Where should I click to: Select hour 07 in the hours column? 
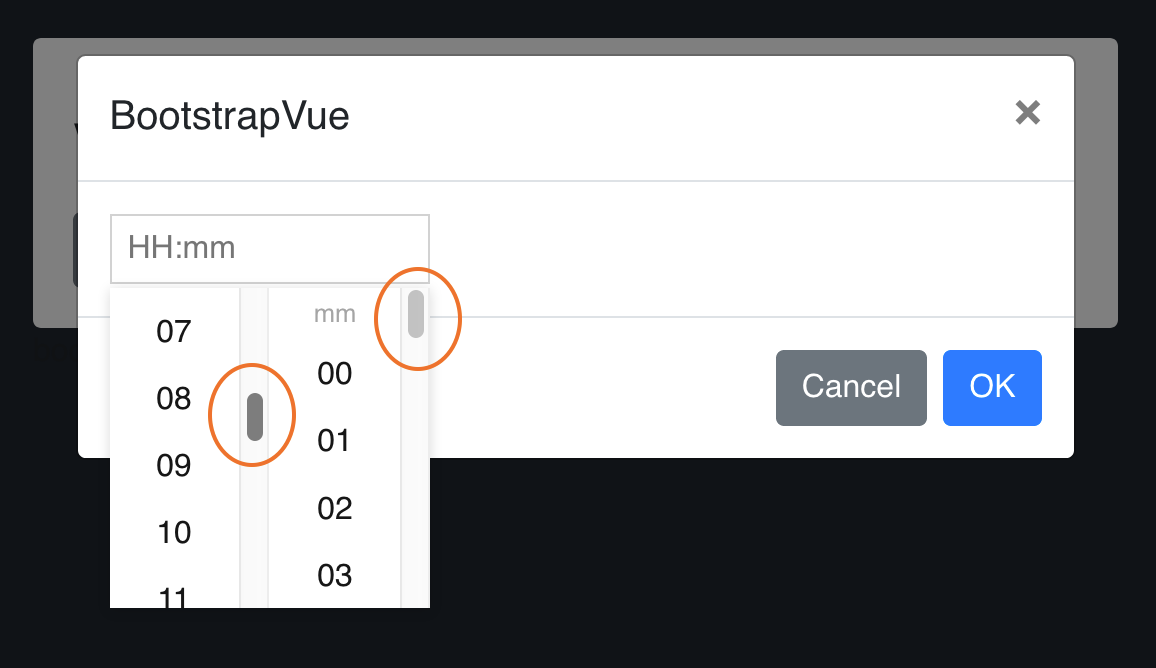(x=173, y=331)
